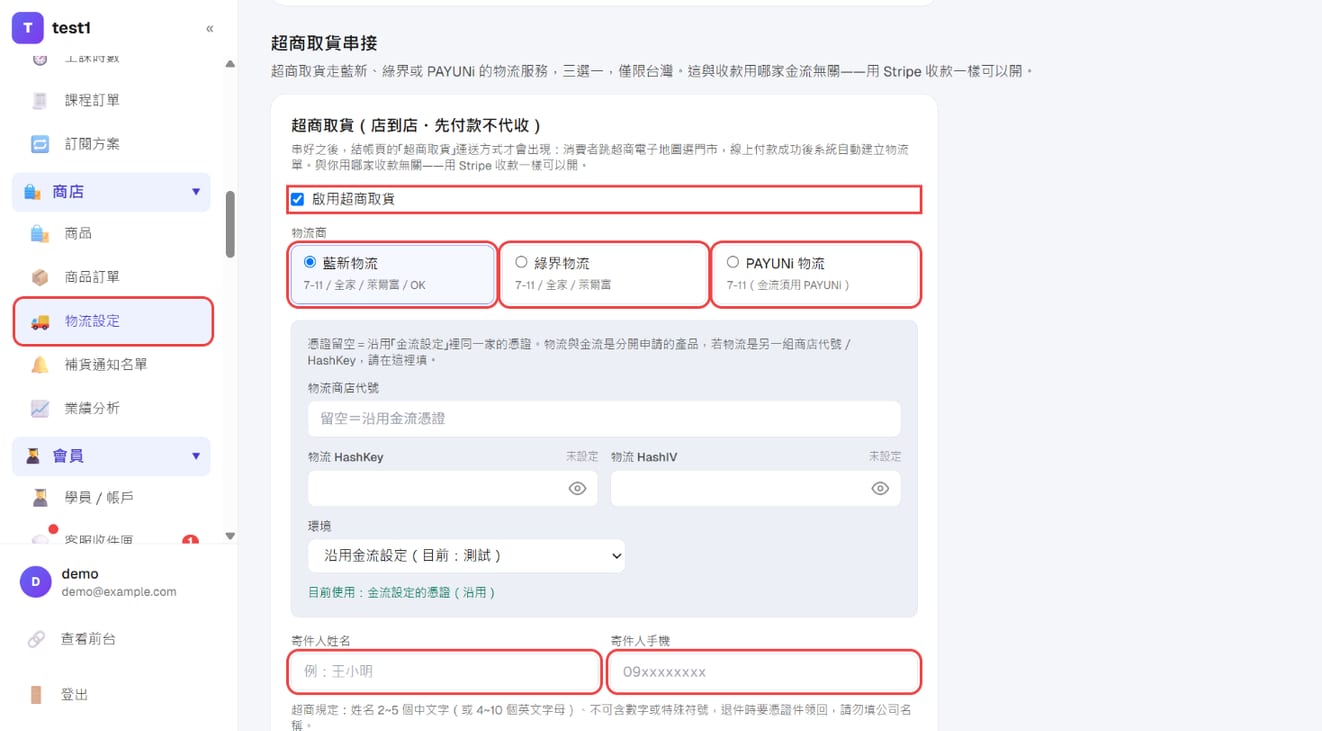
Task: Click 查看前台 link
Action: (88, 639)
